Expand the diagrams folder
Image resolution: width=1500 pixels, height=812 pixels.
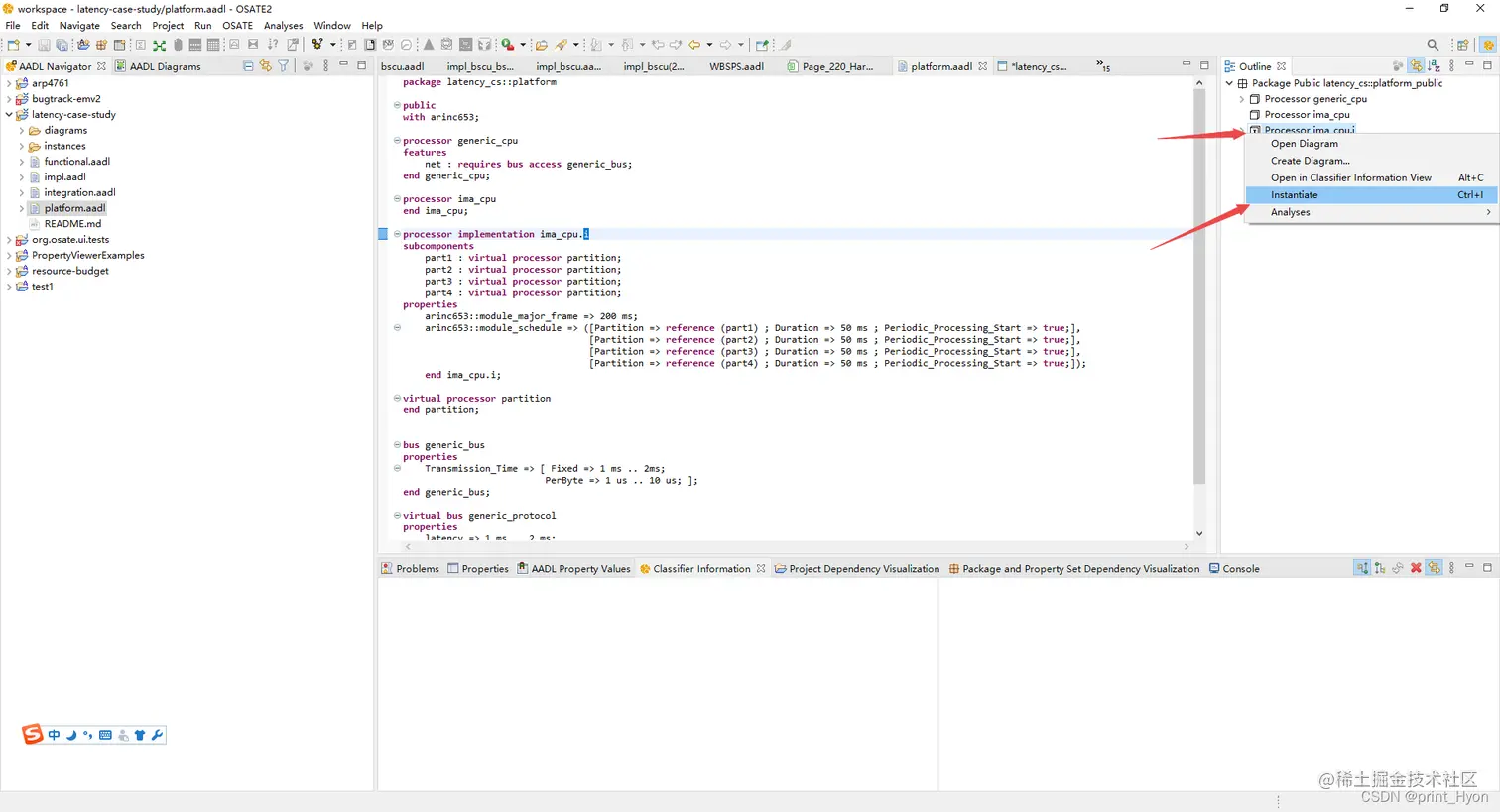point(22,131)
